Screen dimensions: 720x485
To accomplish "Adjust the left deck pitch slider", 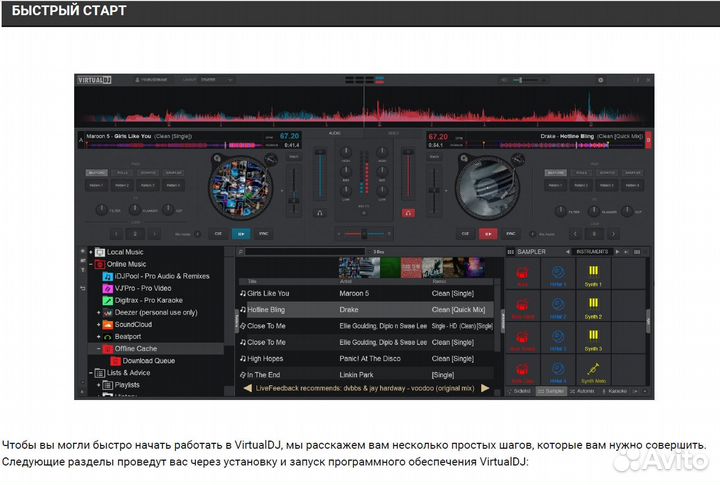I will 293,200.
